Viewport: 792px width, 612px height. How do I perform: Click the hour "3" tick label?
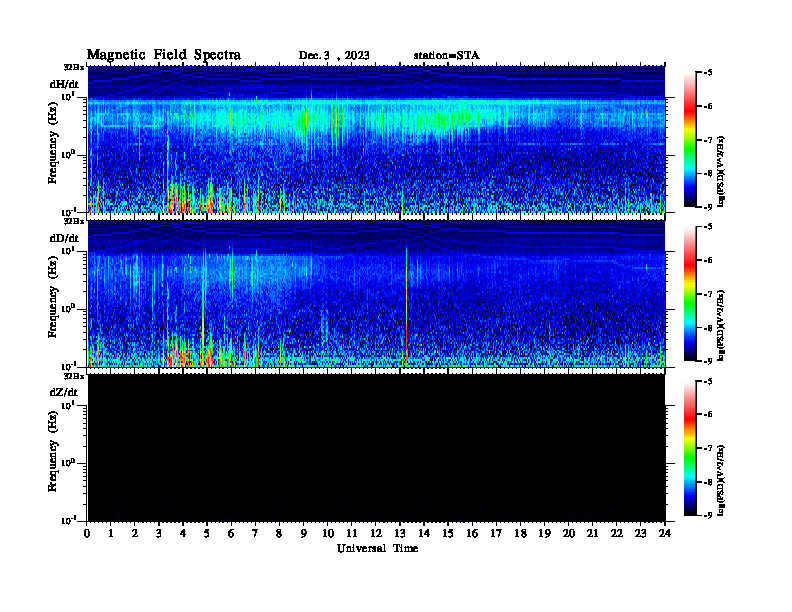pyautogui.click(x=159, y=534)
